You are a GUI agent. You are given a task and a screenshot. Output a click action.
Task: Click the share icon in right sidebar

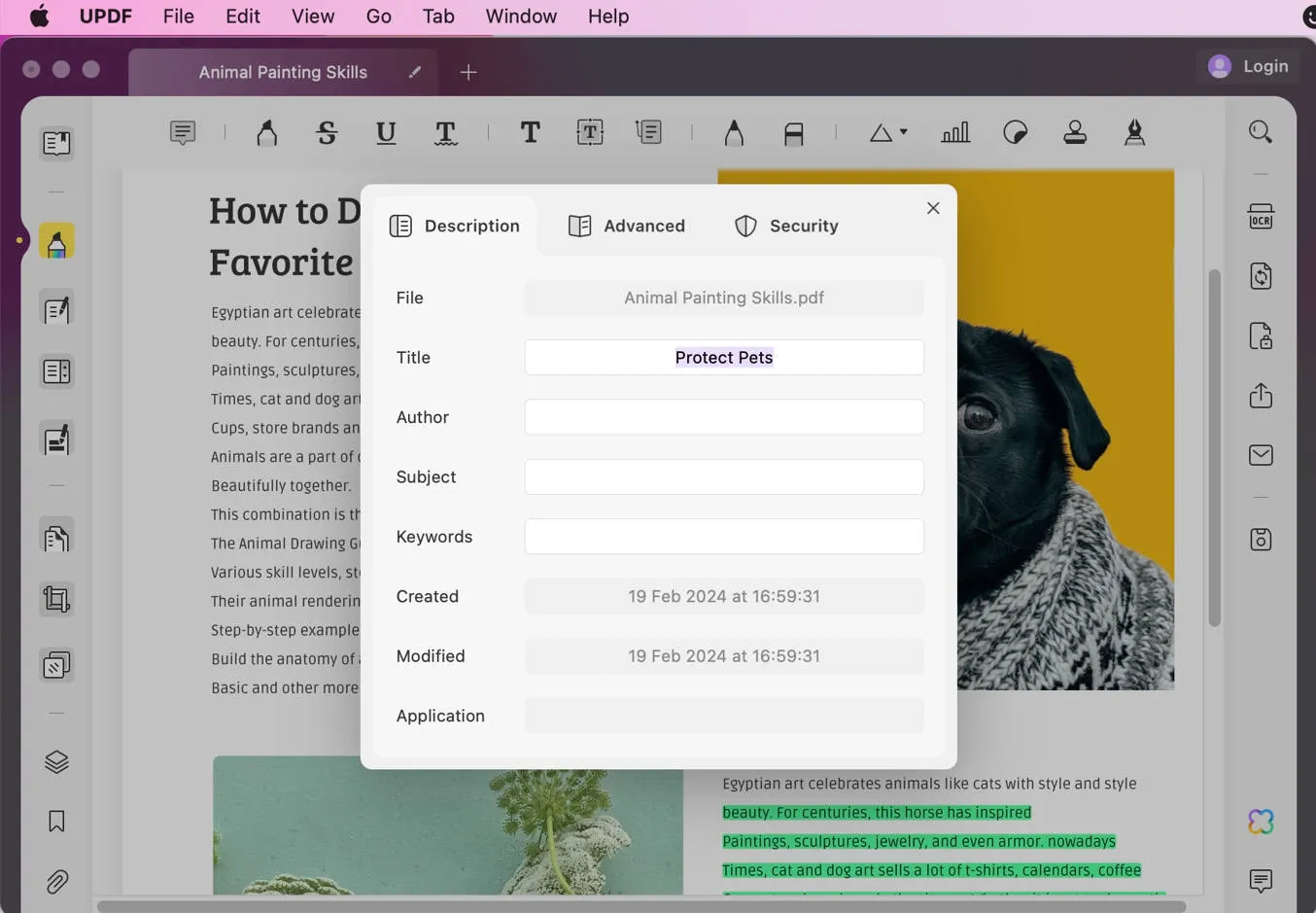coord(1261,396)
